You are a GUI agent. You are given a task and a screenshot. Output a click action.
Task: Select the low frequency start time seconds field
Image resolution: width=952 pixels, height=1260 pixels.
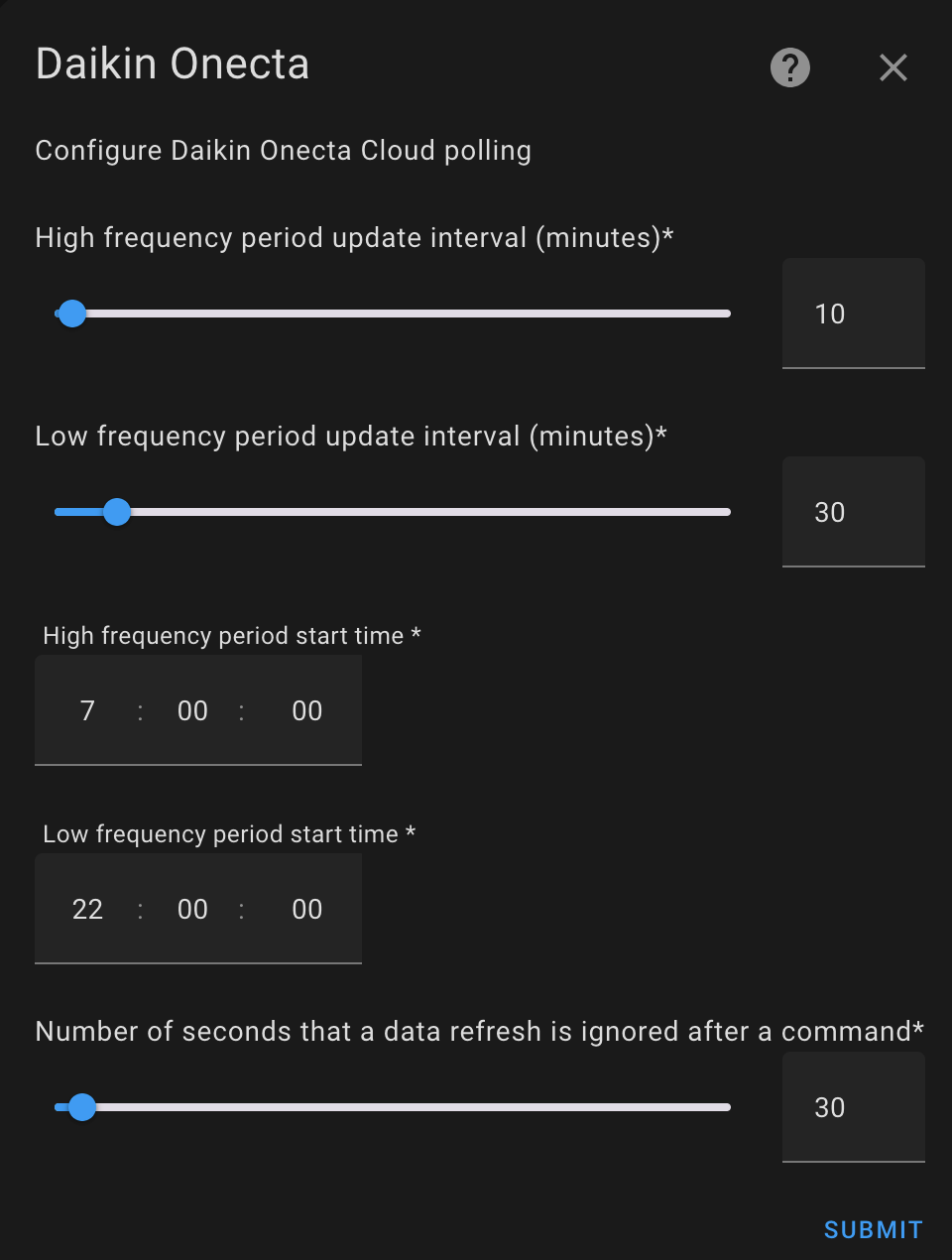point(306,909)
